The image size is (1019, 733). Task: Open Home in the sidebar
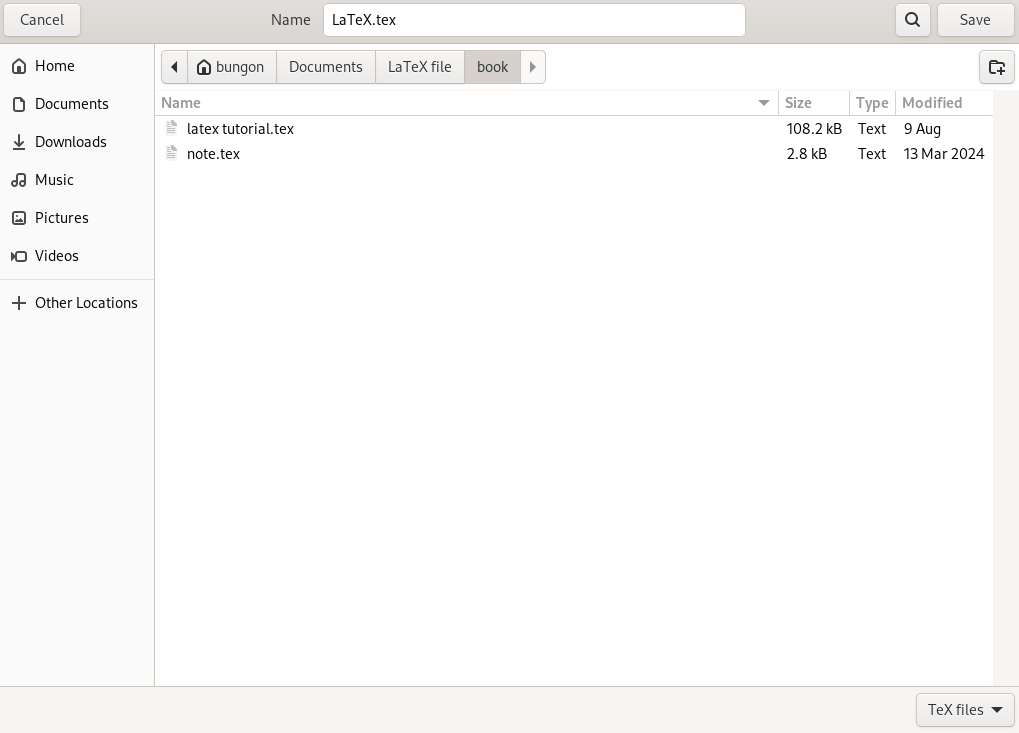55,66
